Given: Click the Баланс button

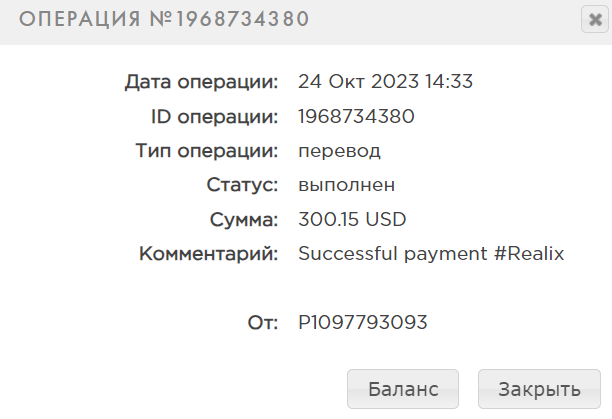Looking at the screenshot, I should (x=403, y=389).
